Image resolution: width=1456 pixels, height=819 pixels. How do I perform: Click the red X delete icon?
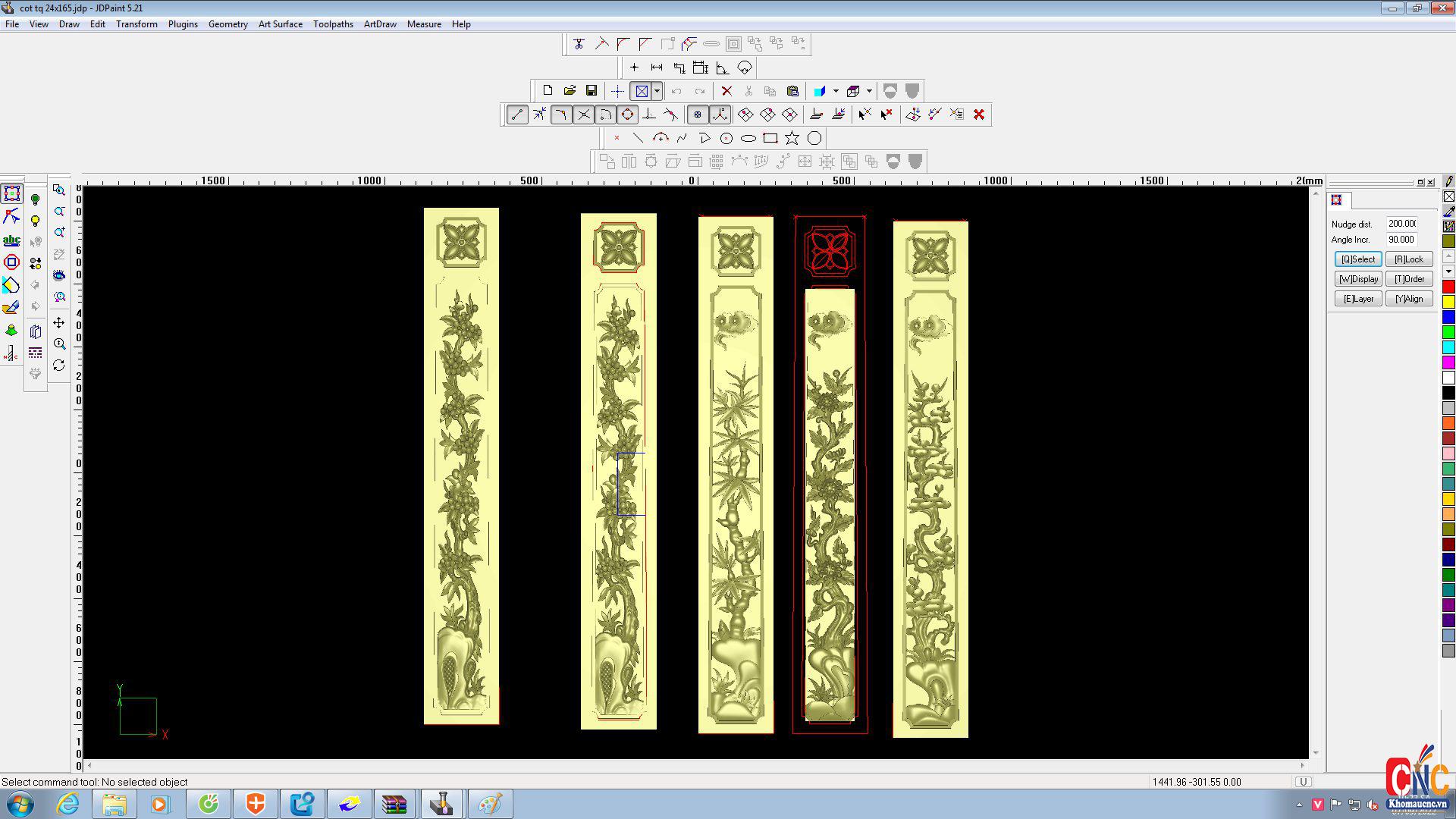(x=726, y=91)
